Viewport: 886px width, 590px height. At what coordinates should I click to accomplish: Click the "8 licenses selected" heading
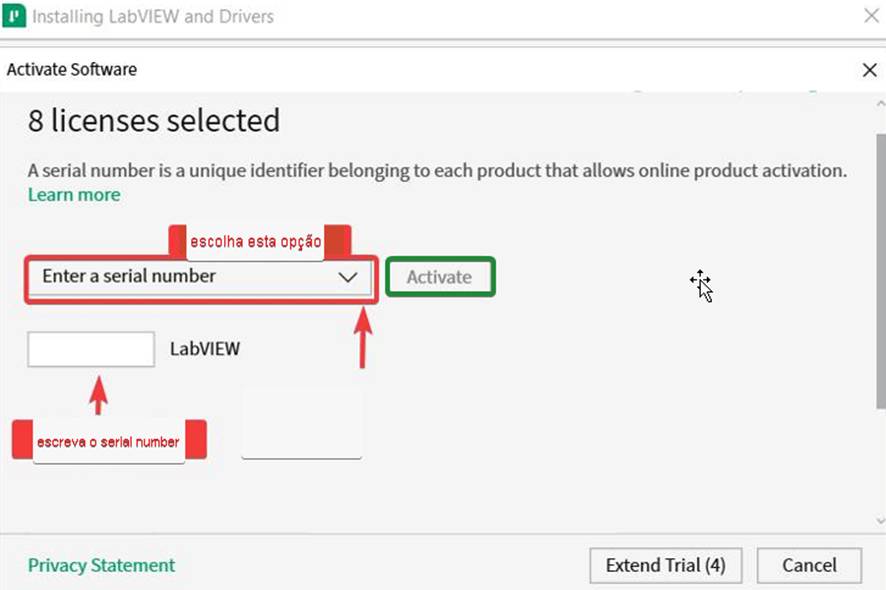pyautogui.click(x=154, y=120)
